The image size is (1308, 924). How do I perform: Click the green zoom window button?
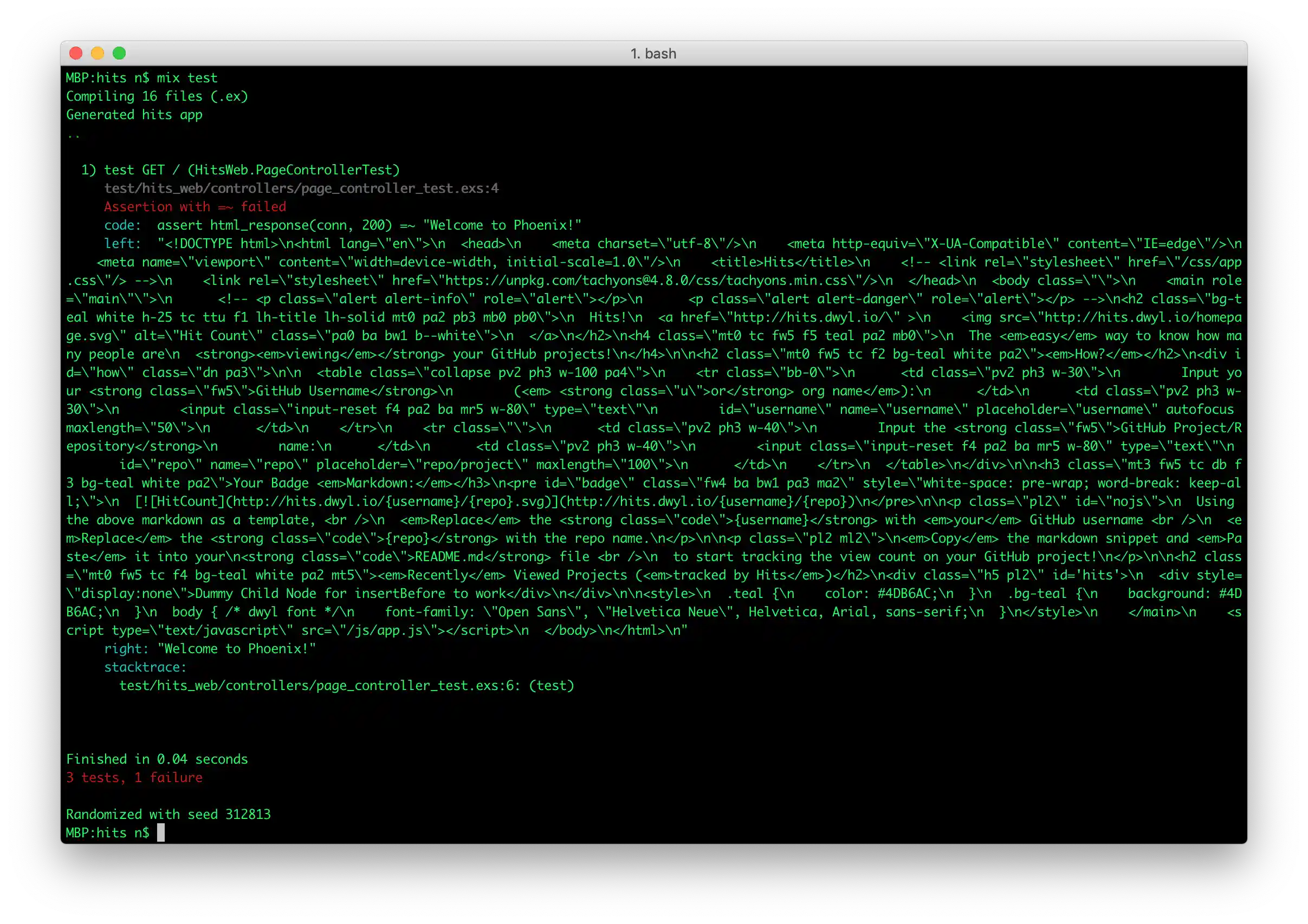click(119, 54)
